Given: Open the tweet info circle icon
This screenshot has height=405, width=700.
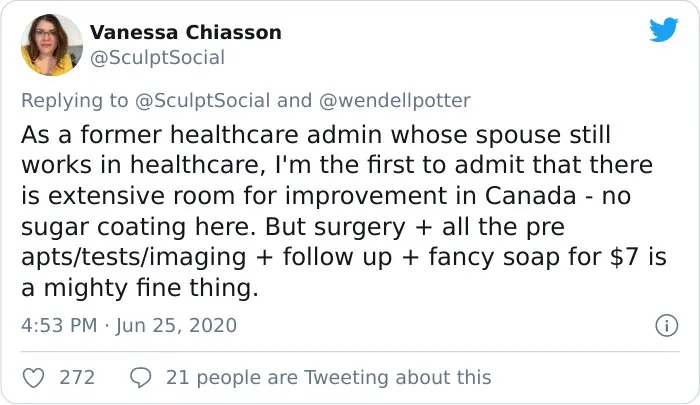Looking at the screenshot, I should [x=667, y=326].
